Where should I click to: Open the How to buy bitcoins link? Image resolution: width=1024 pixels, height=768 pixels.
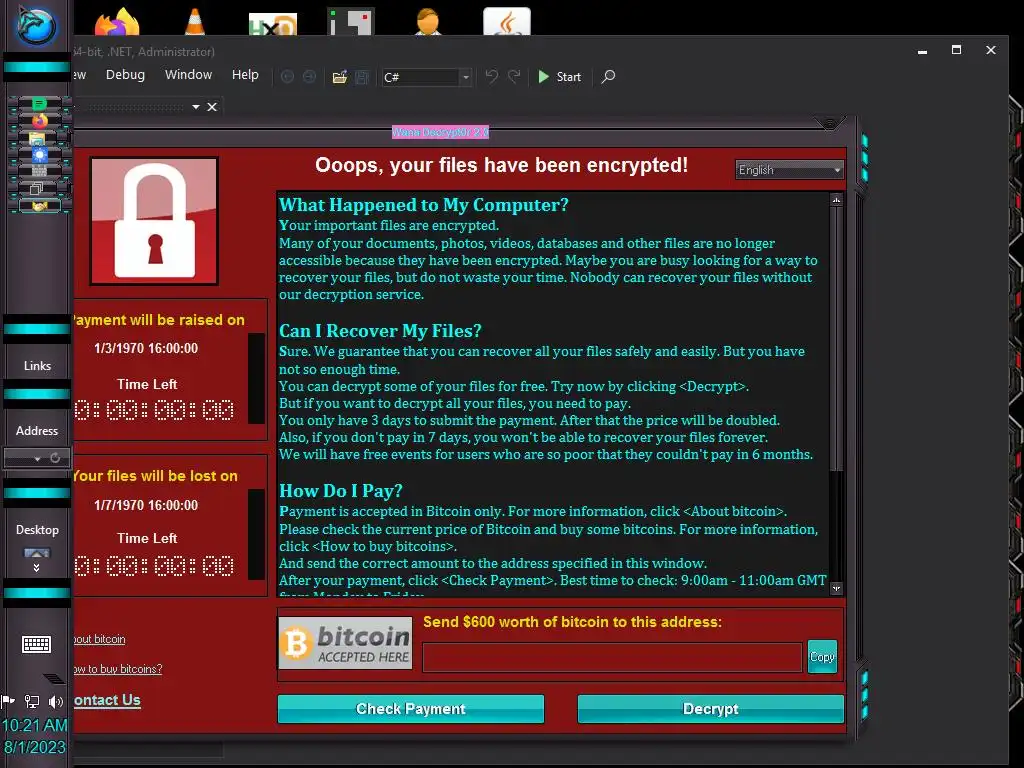coord(118,669)
